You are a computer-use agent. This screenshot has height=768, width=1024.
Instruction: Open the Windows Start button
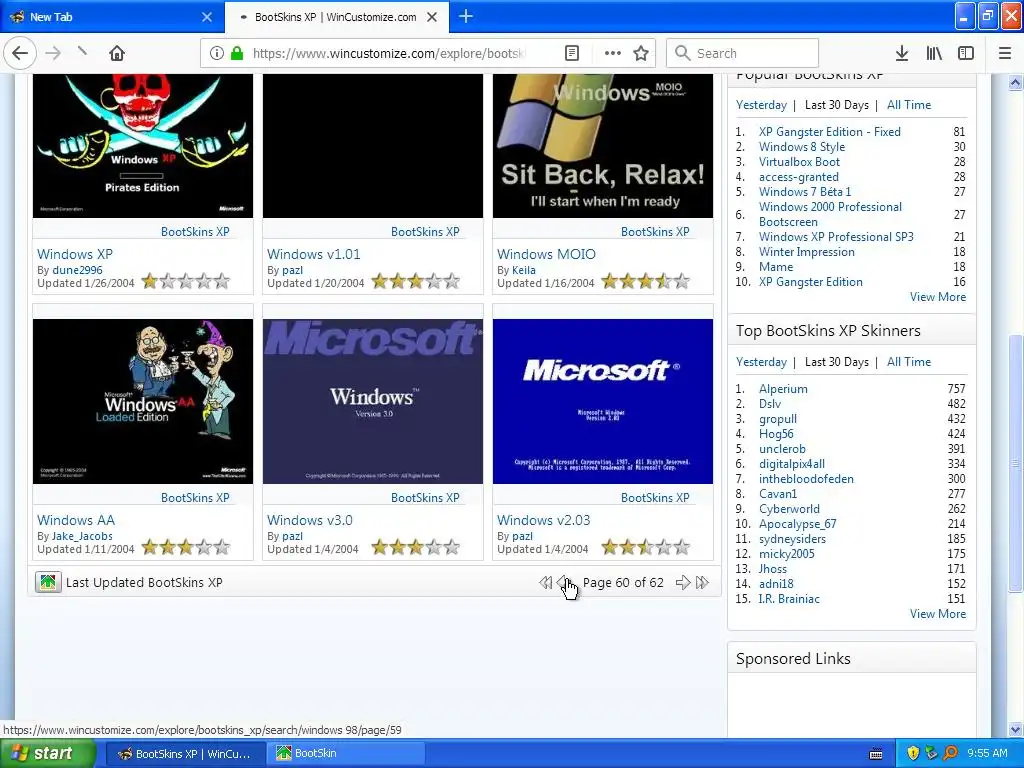pos(48,753)
